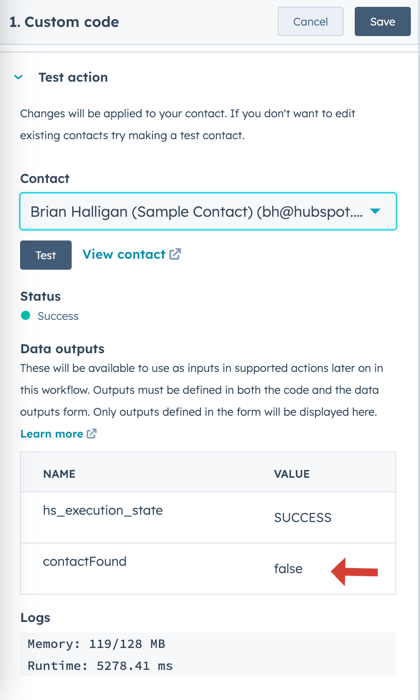Click the green Success status dot
This screenshot has width=420, height=700.
point(25,316)
